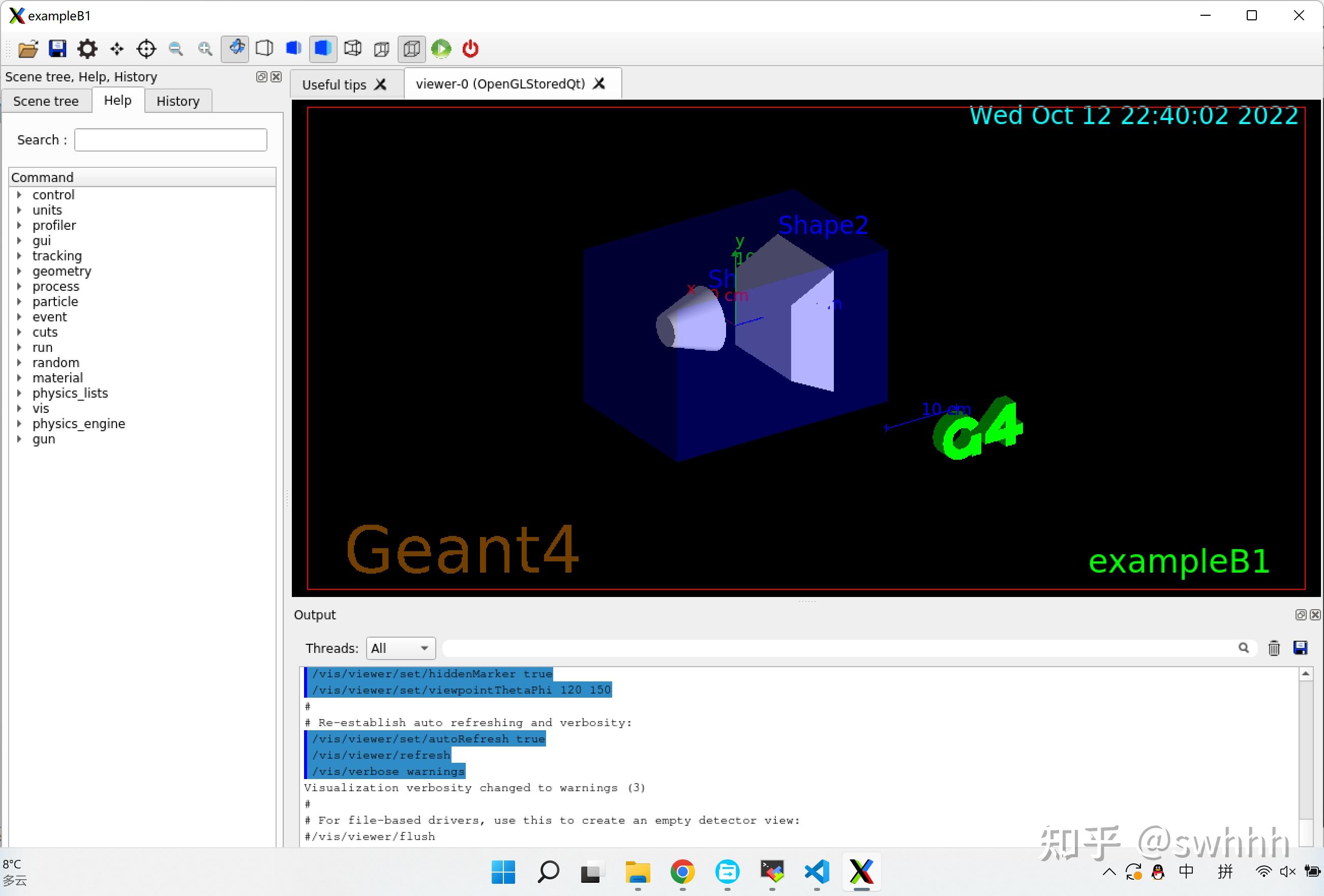Switch to the Useful tips tab
This screenshot has height=896, width=1324.
334,84
